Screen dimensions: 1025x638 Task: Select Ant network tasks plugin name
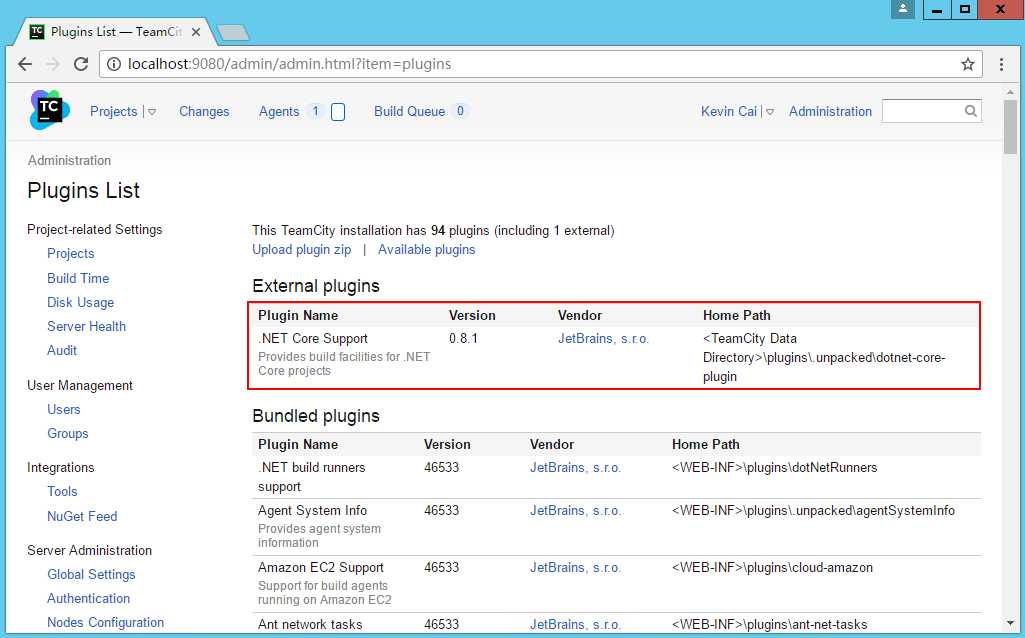[x=310, y=625]
